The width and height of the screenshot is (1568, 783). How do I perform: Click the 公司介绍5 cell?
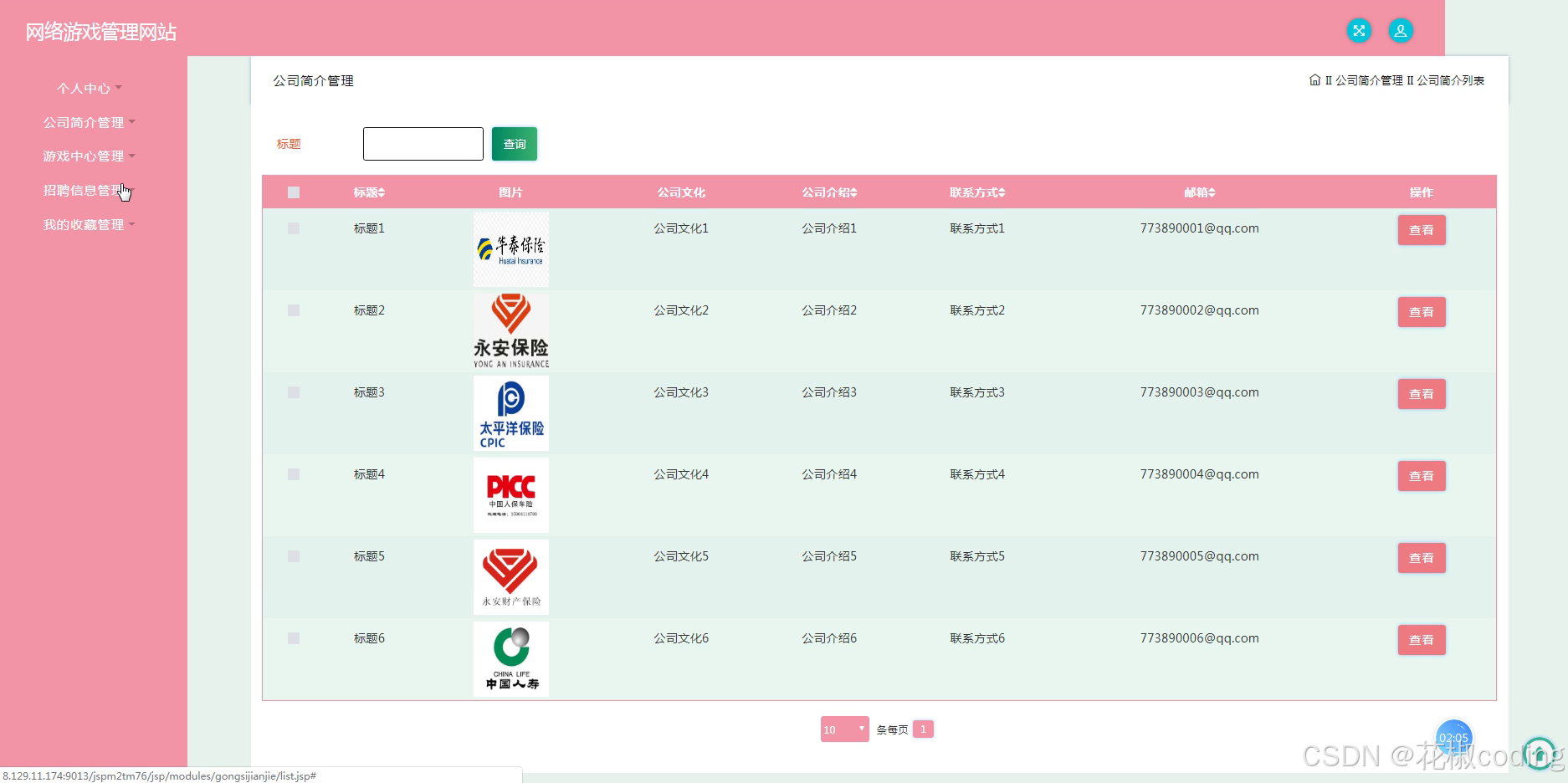coord(829,556)
